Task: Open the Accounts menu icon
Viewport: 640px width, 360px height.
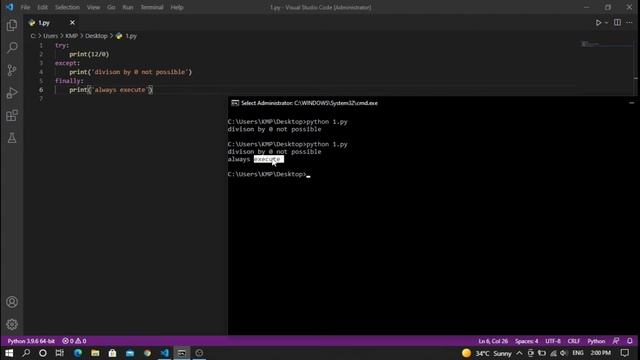Action: point(12,302)
